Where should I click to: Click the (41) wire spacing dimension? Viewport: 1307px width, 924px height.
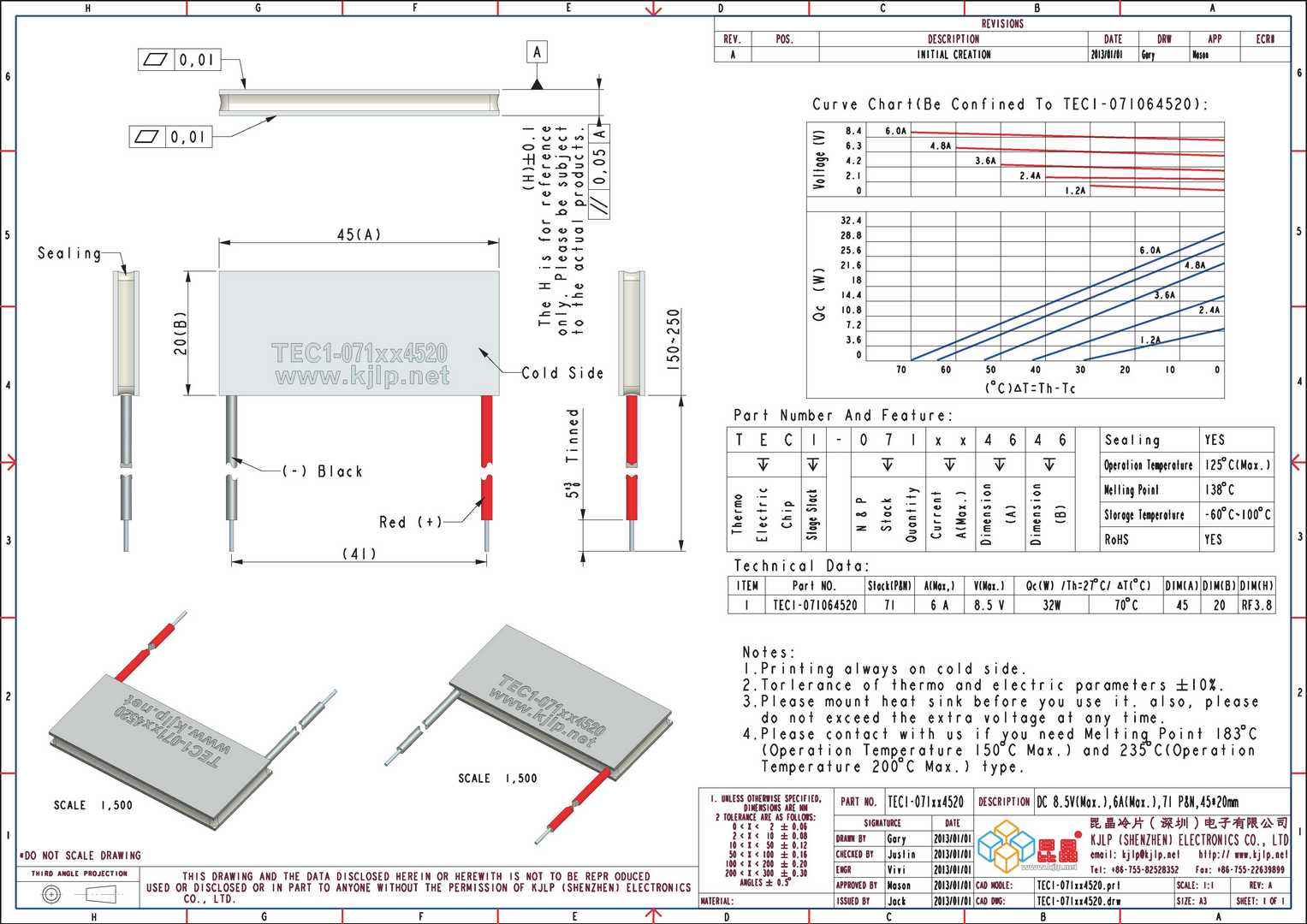(x=359, y=554)
